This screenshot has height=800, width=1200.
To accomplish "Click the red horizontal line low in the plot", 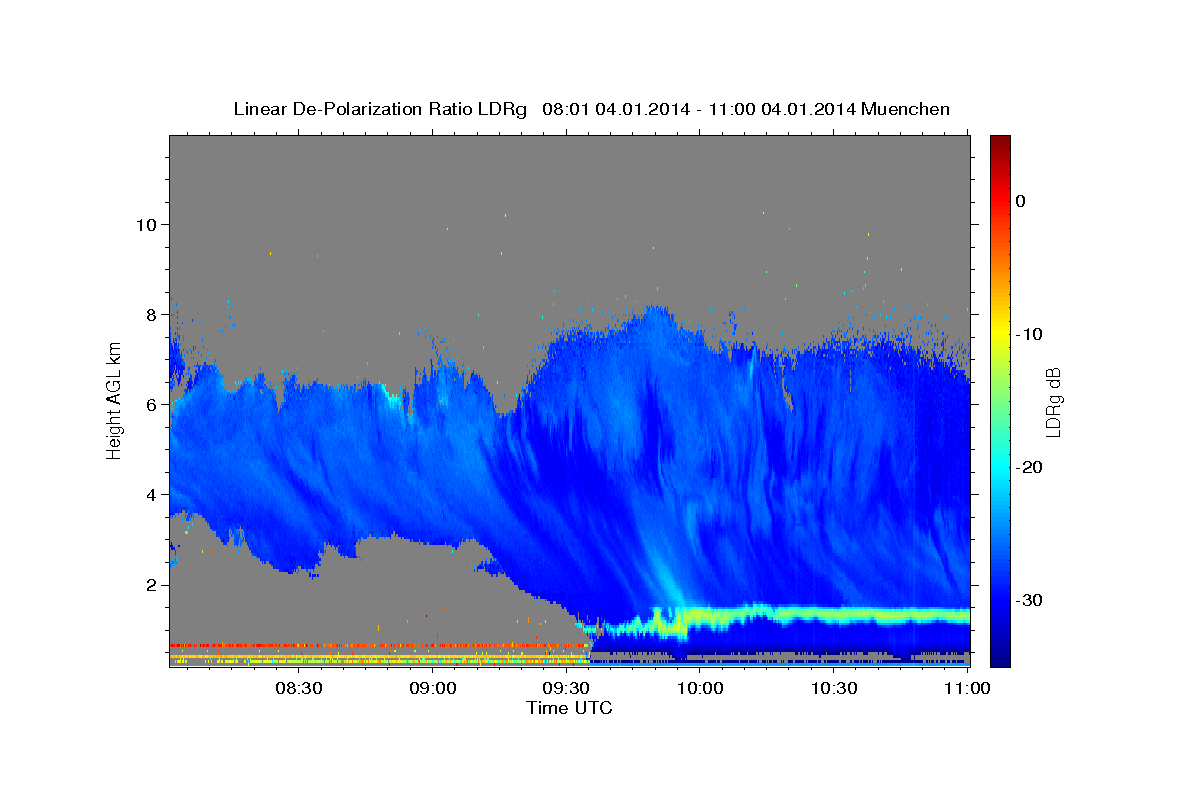I will [378, 645].
